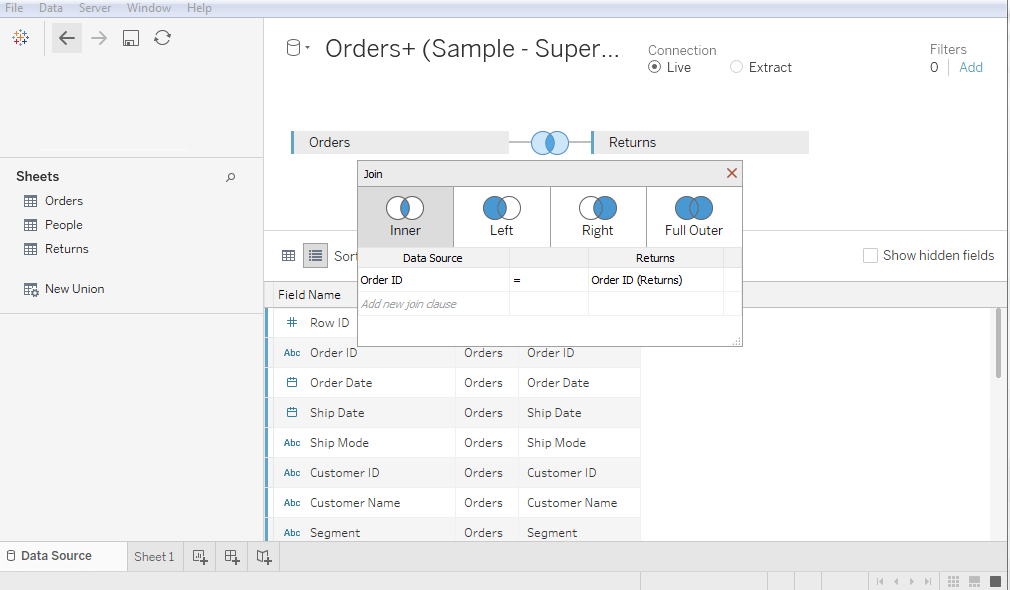
Task: Click the search icon next to Sheets
Action: [231, 177]
